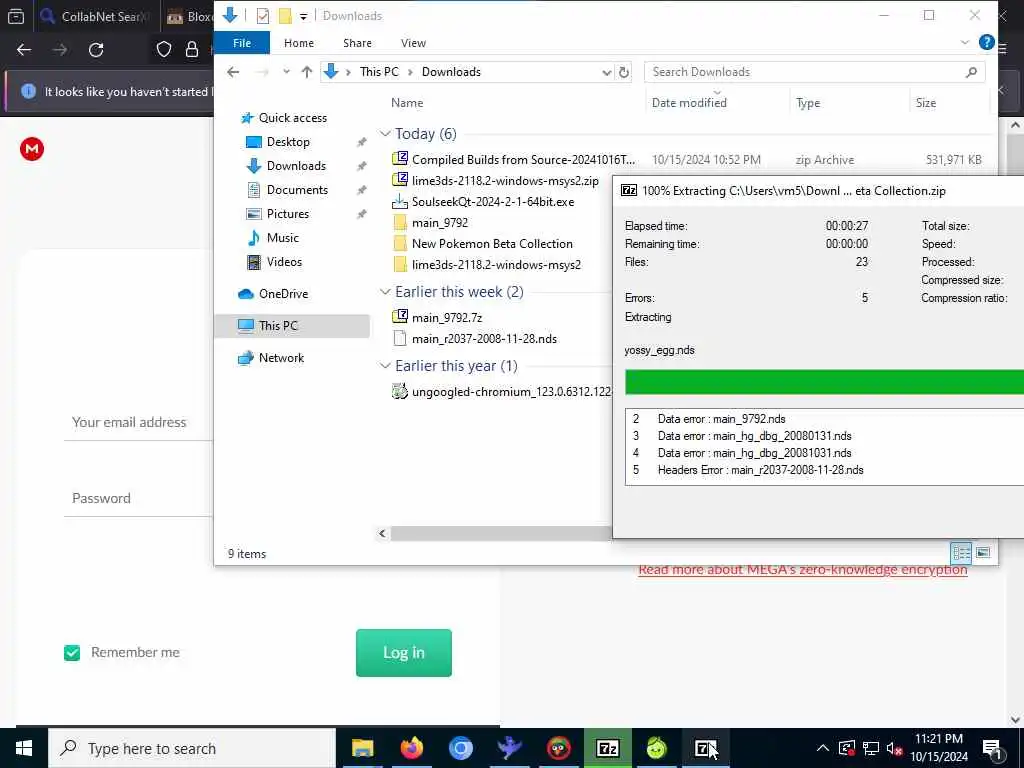Reload the Firefox page

click(96, 50)
